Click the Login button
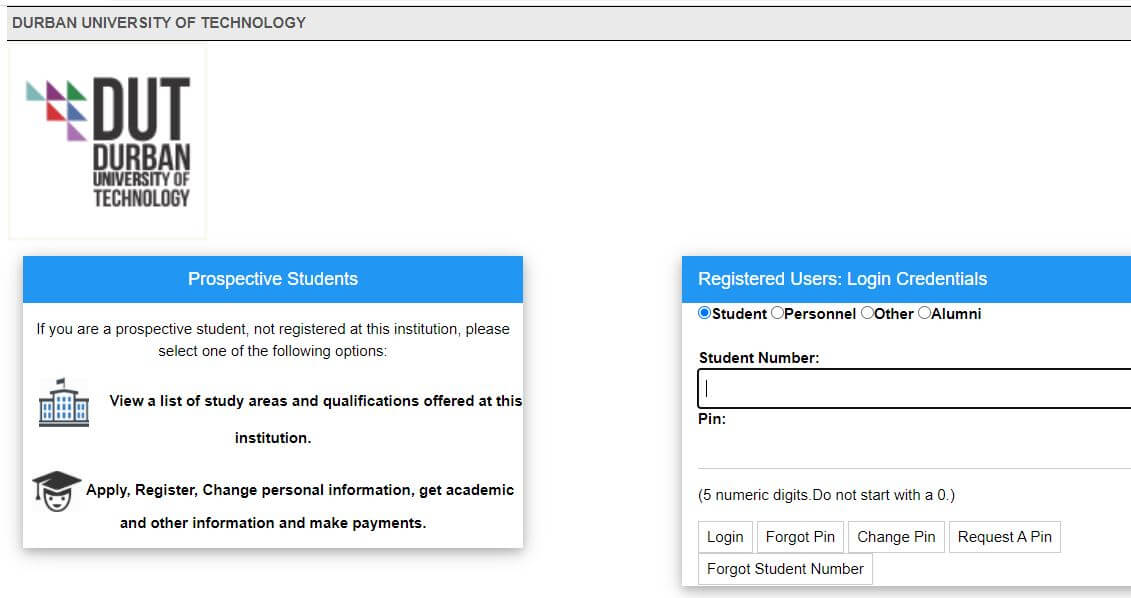Viewport: 1131px width, 598px height. coord(725,537)
